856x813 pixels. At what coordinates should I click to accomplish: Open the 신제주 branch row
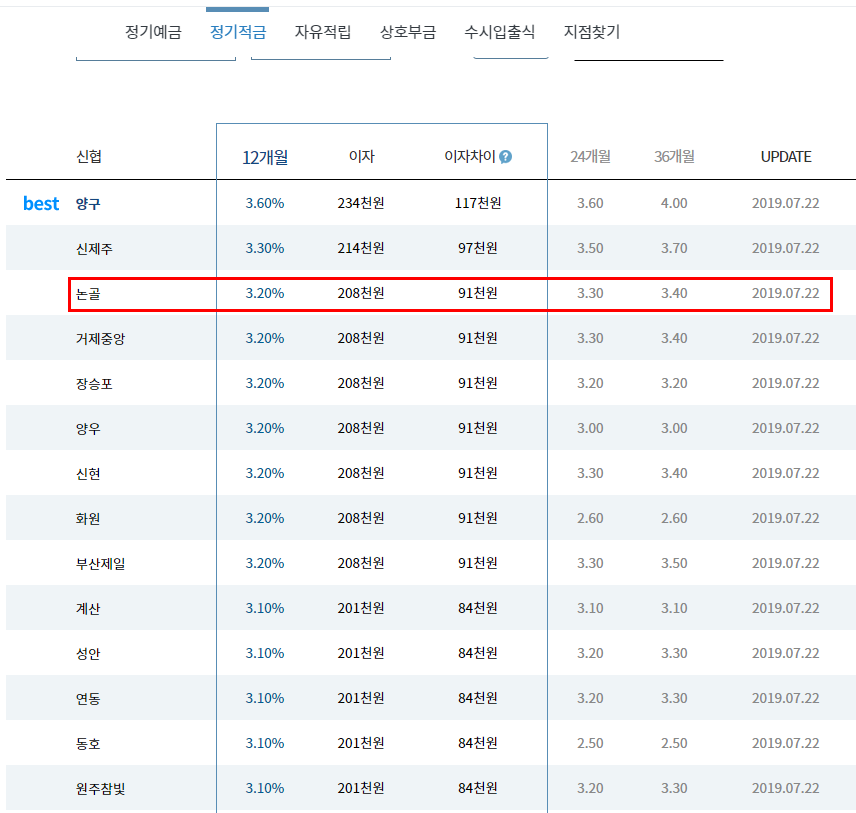[431, 248]
